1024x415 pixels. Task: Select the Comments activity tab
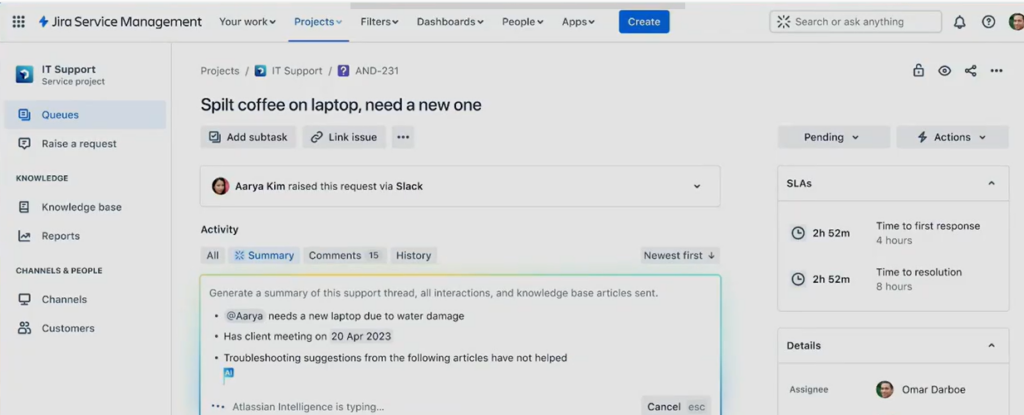(x=345, y=256)
